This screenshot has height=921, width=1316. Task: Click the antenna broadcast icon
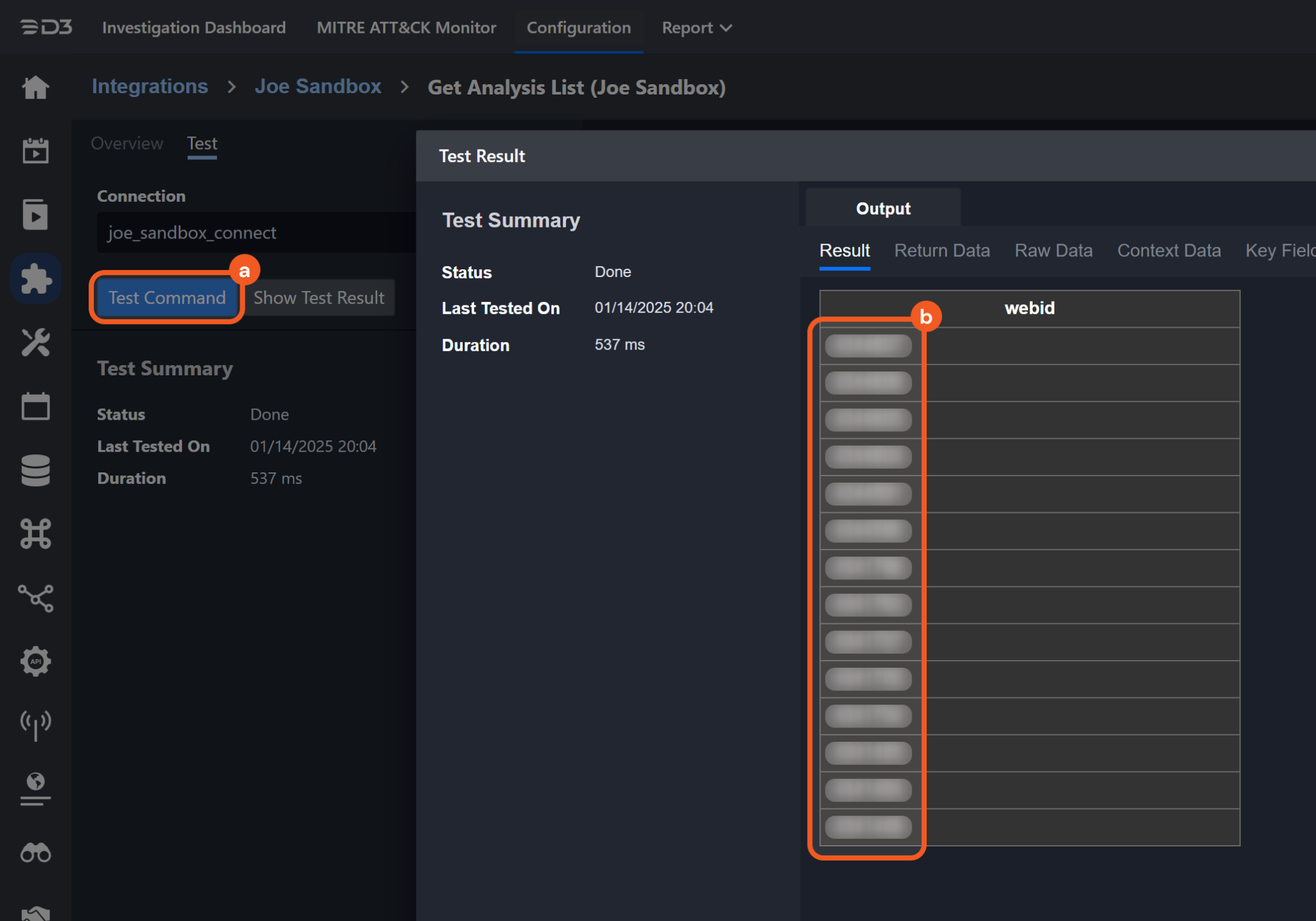point(35,725)
